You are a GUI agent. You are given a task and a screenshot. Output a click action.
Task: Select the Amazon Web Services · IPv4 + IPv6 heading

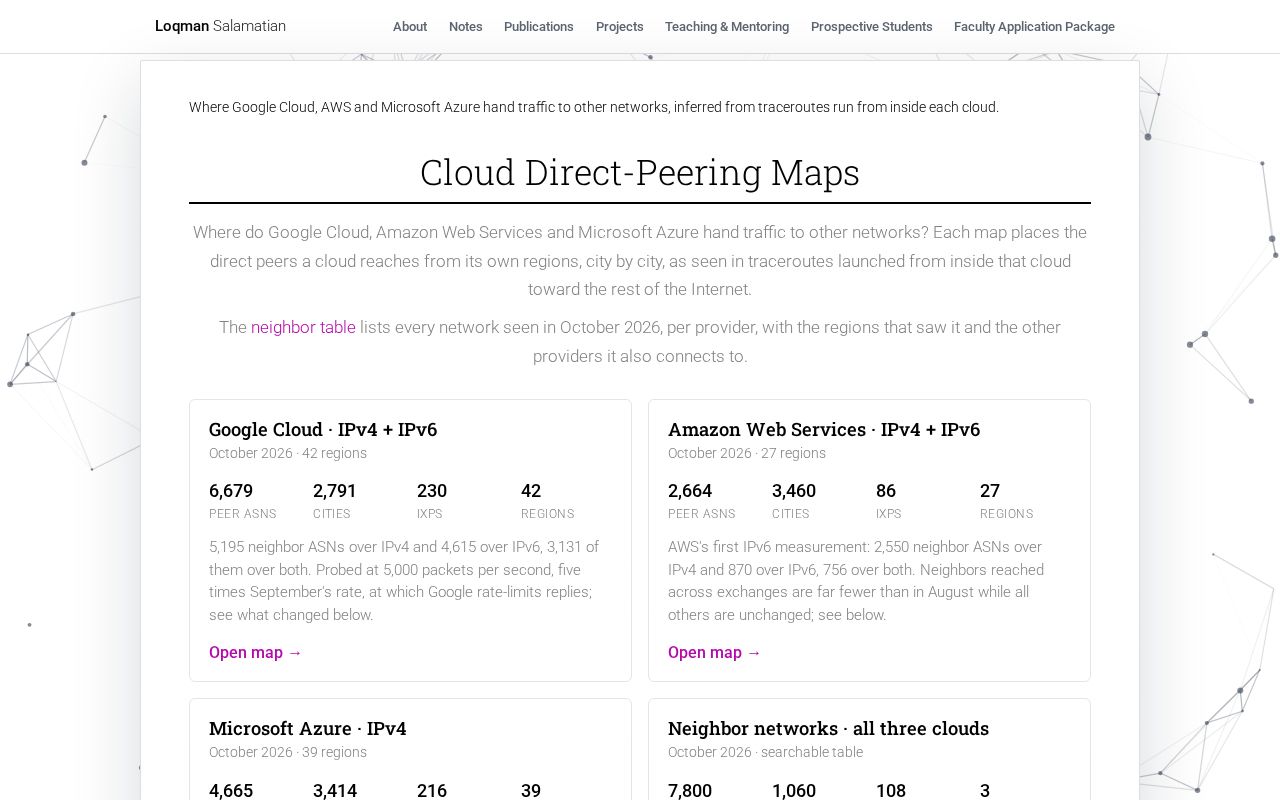824,429
